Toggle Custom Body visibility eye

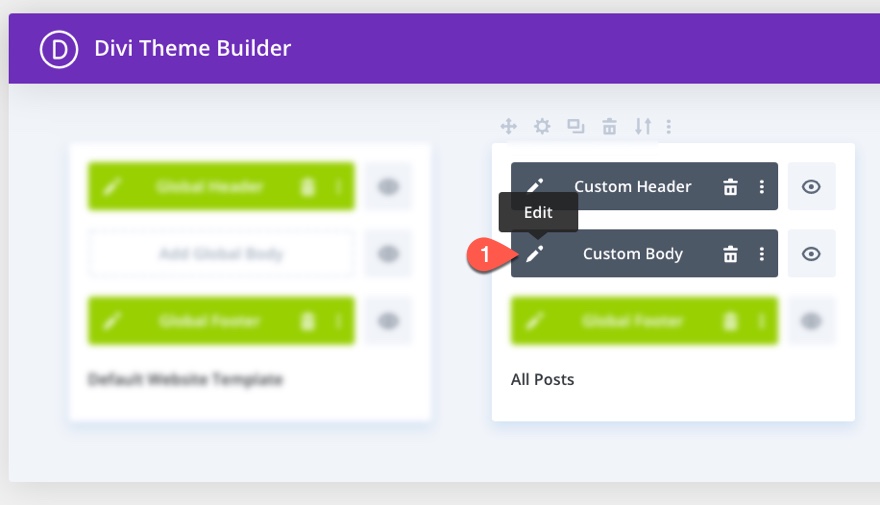click(x=811, y=254)
